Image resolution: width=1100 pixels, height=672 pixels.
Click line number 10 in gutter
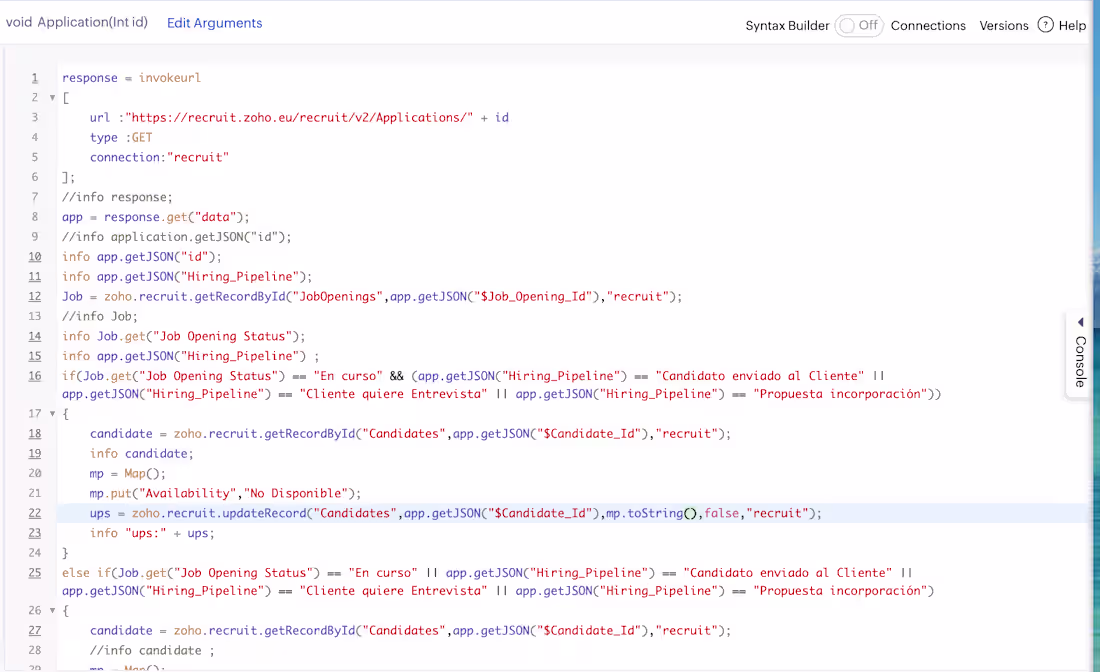[x=34, y=257]
